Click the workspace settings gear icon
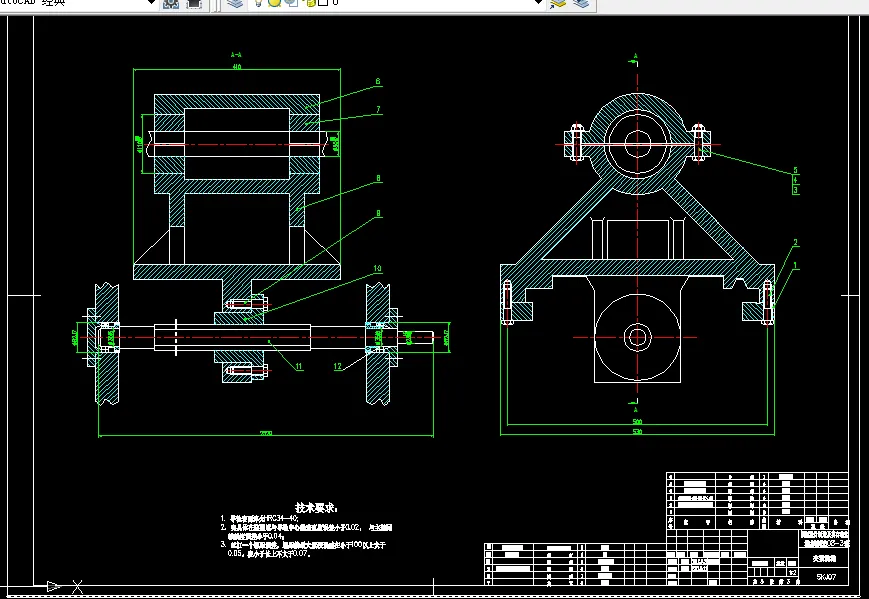 (171, 4)
